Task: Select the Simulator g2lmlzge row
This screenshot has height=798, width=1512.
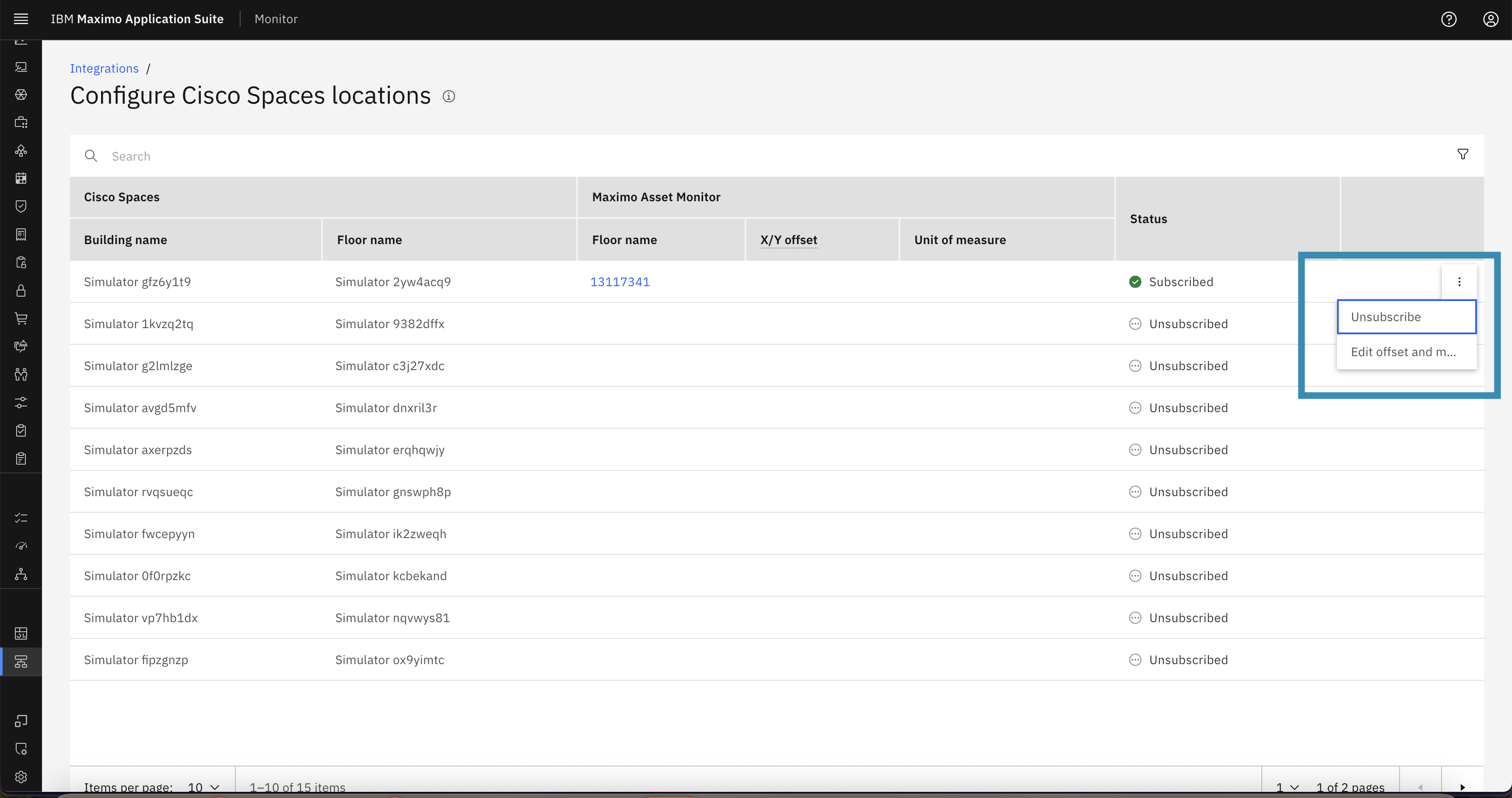Action: (x=777, y=366)
